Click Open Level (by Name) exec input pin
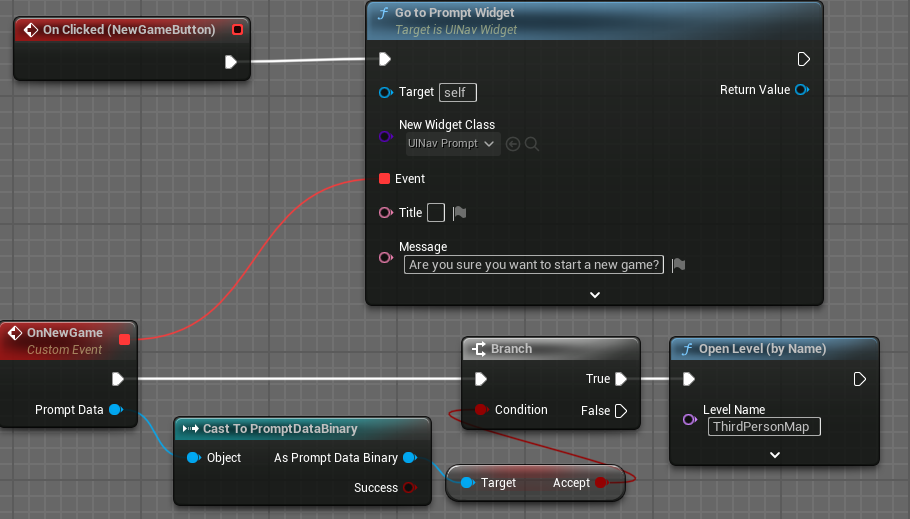 (x=689, y=379)
